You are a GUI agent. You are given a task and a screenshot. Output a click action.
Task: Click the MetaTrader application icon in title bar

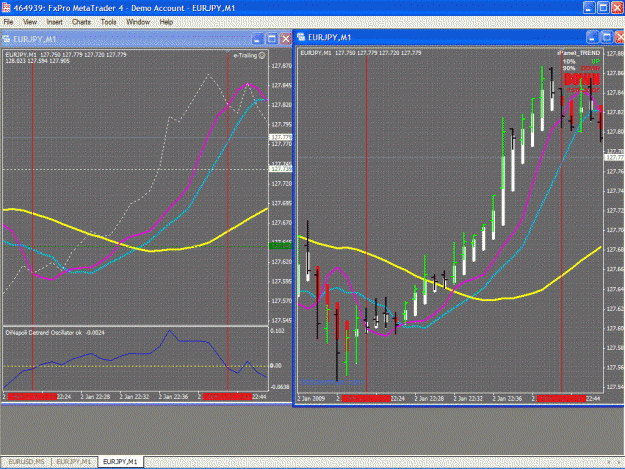coord(6,8)
